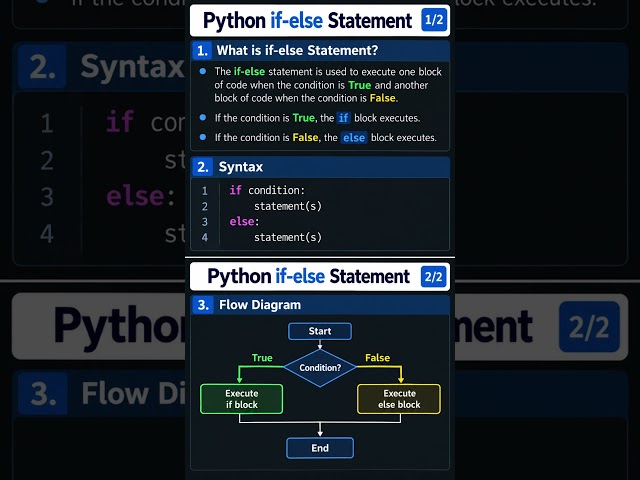Click the Start box in the flow diagram
640x480 pixels.
tap(320, 331)
